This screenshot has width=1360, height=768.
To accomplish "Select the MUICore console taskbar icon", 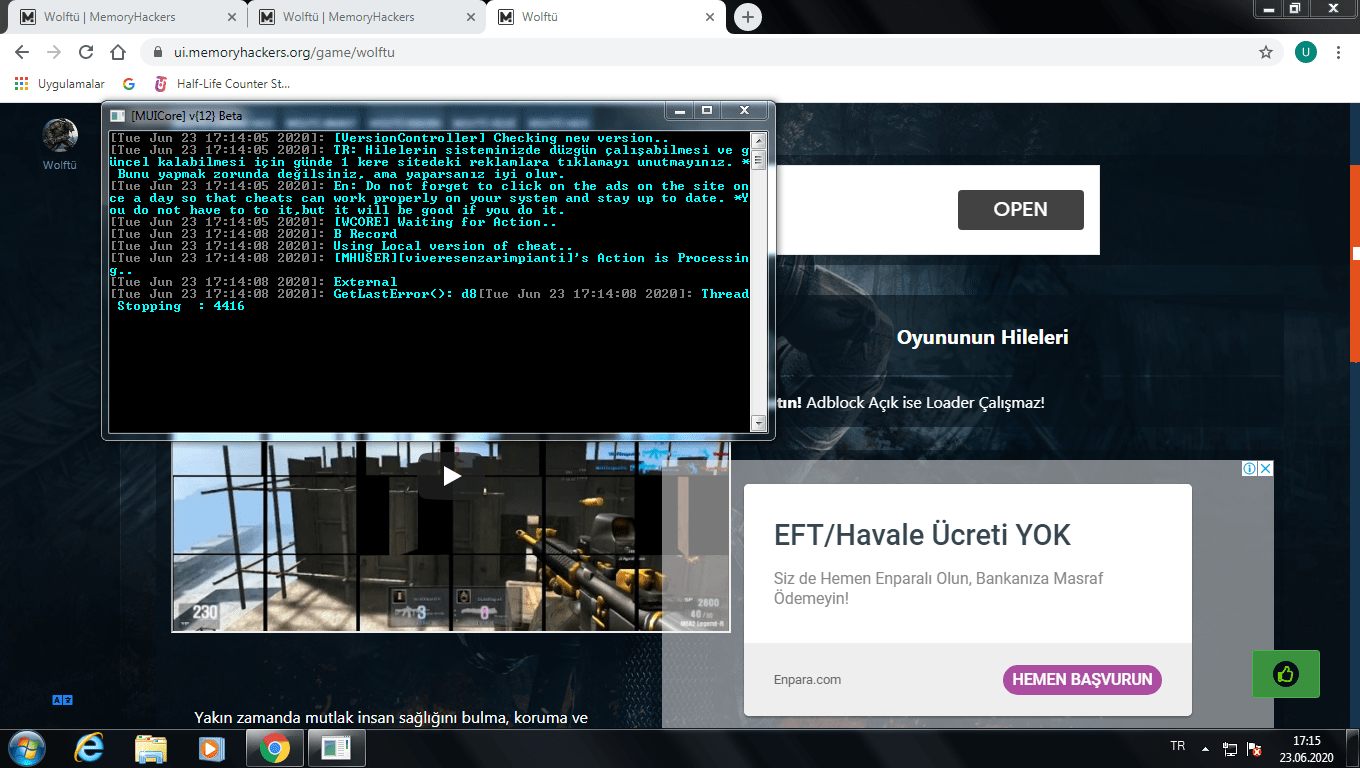I will tap(337, 748).
